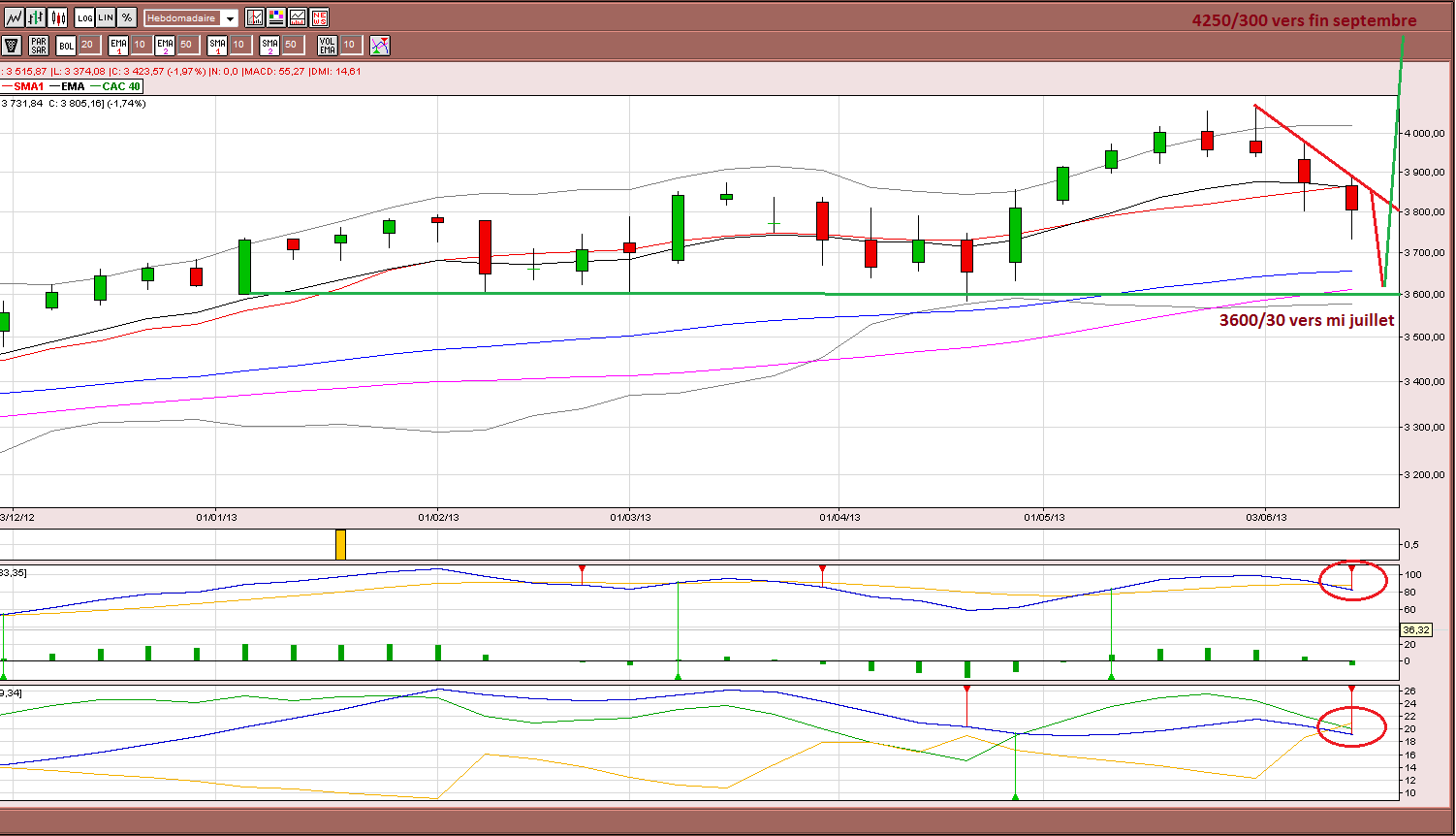This screenshot has width=1456, height=836.
Task: Switch to line chart display
Action: pyautogui.click(x=14, y=17)
